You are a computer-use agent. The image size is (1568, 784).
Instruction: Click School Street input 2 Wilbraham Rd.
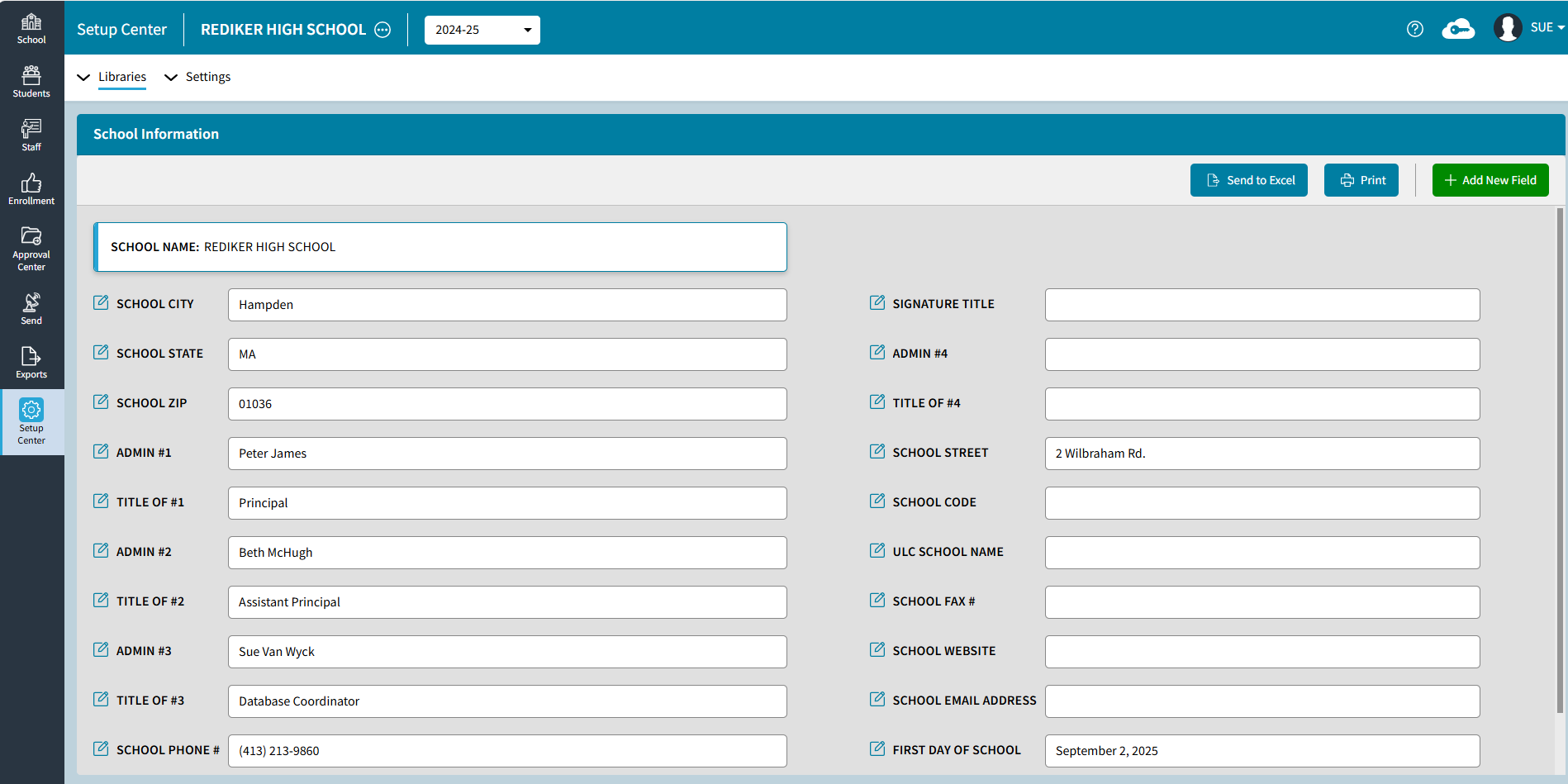[x=1262, y=454]
